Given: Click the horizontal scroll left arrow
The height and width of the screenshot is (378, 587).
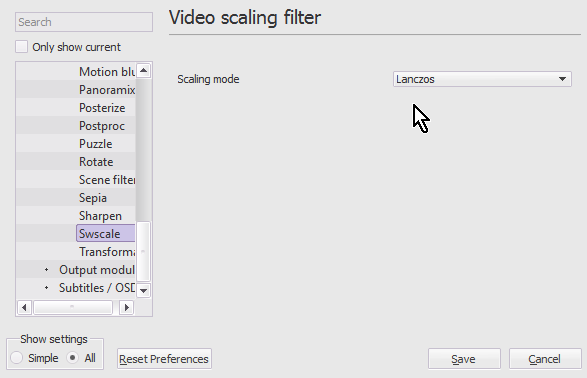Looking at the screenshot, I should (x=24, y=308).
